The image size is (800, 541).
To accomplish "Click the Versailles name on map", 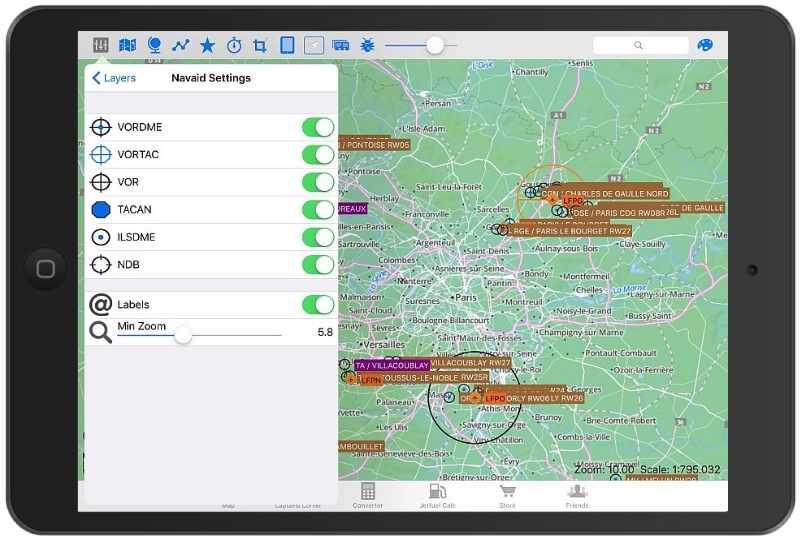I will [x=384, y=345].
